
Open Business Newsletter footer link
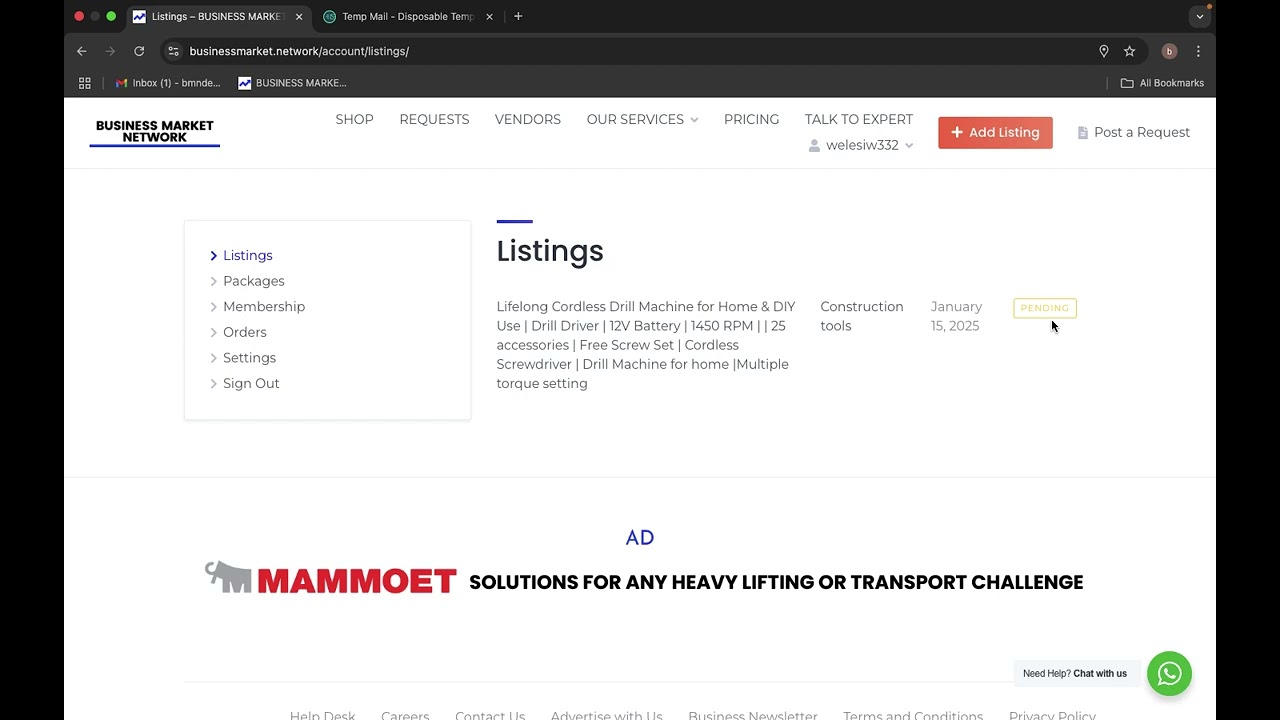click(753, 715)
